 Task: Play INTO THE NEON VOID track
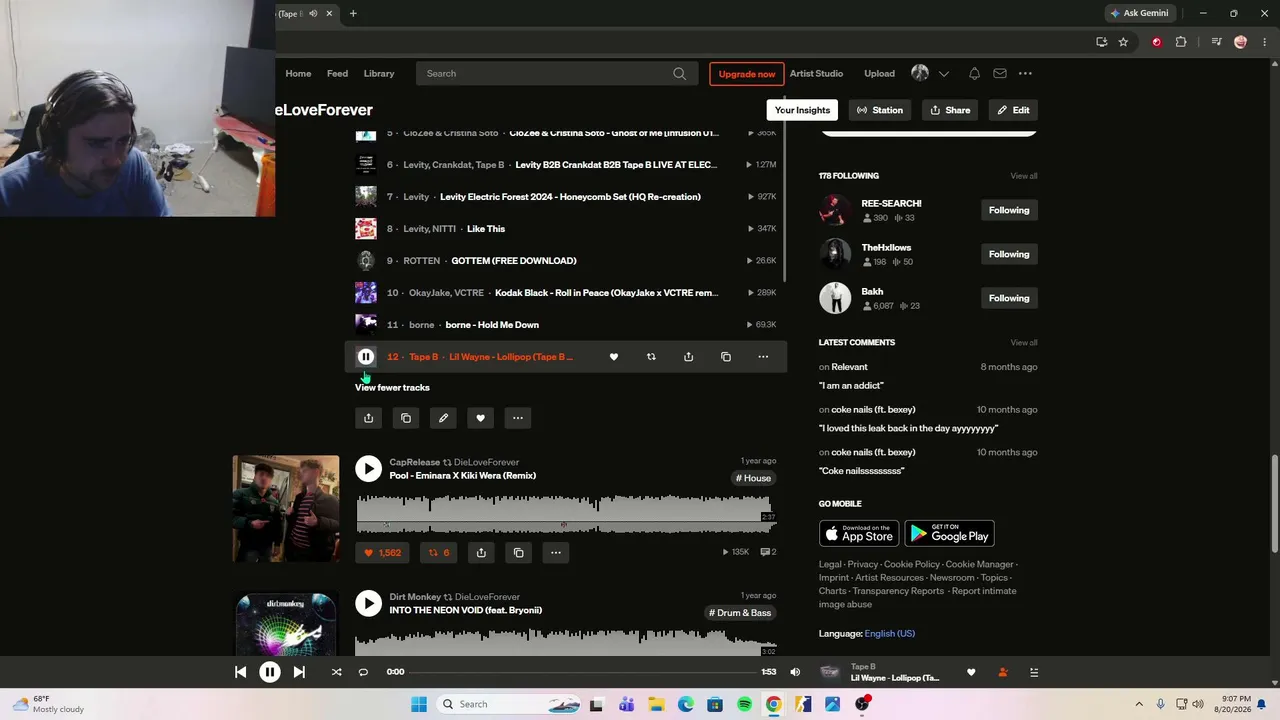pos(368,603)
